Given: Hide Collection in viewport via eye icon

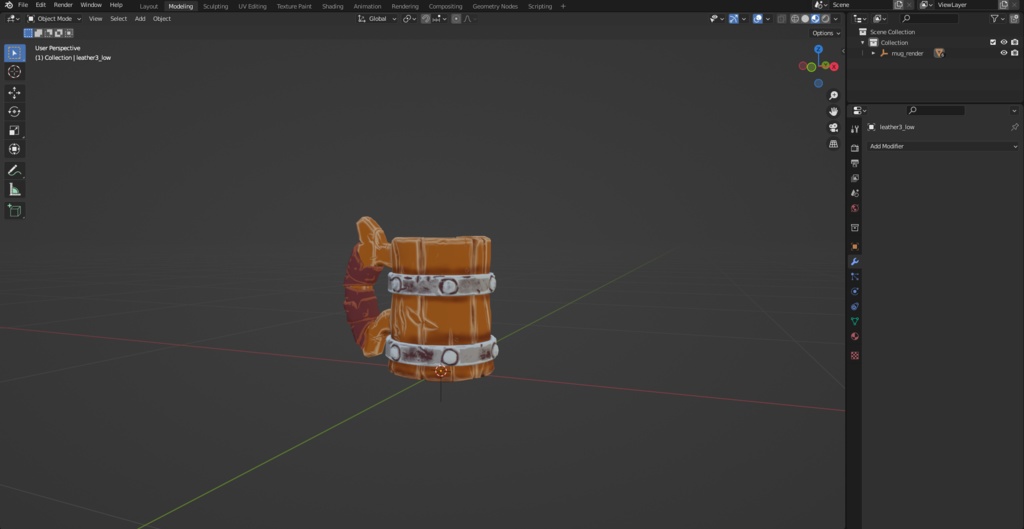Looking at the screenshot, I should [x=1004, y=42].
